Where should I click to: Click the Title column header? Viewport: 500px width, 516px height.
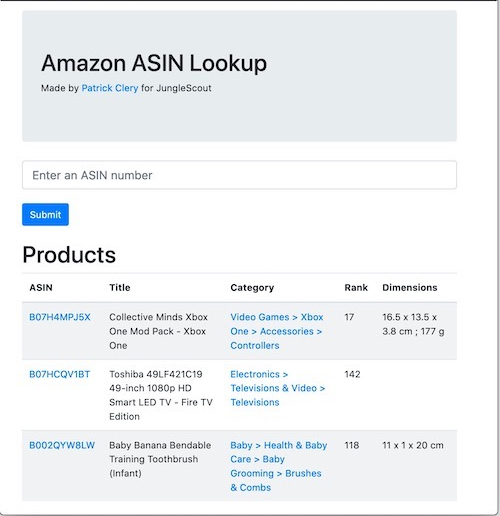[120, 288]
